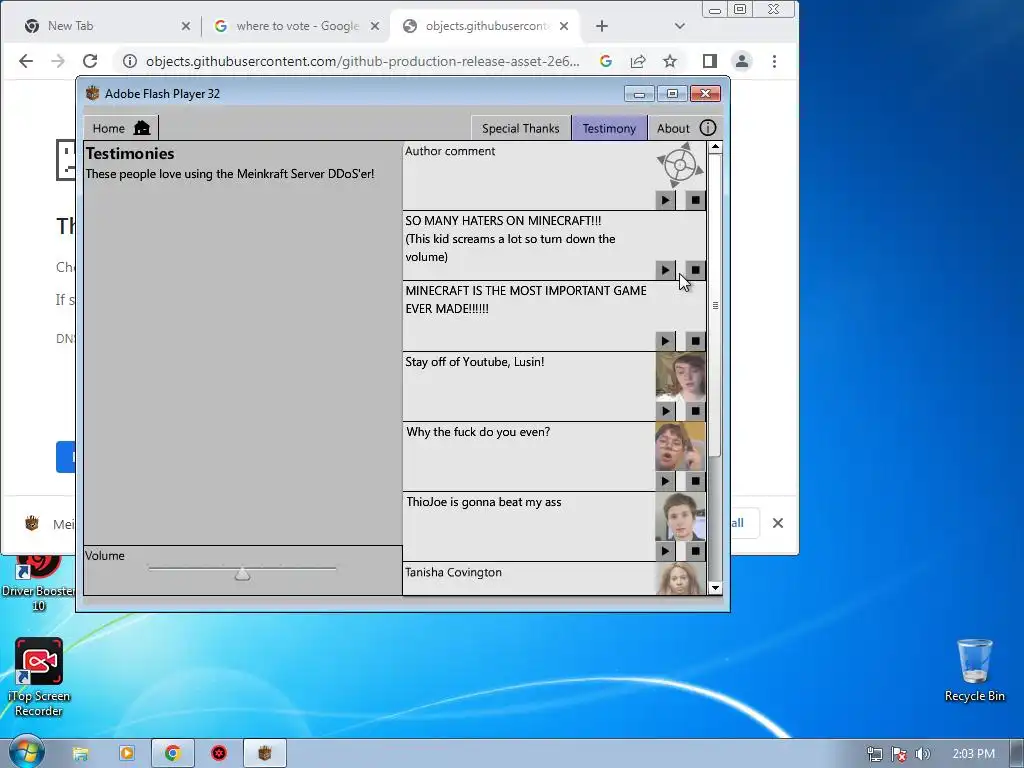Open the Action Center flag icon
Viewport: 1024px width, 768px height.
[899, 754]
